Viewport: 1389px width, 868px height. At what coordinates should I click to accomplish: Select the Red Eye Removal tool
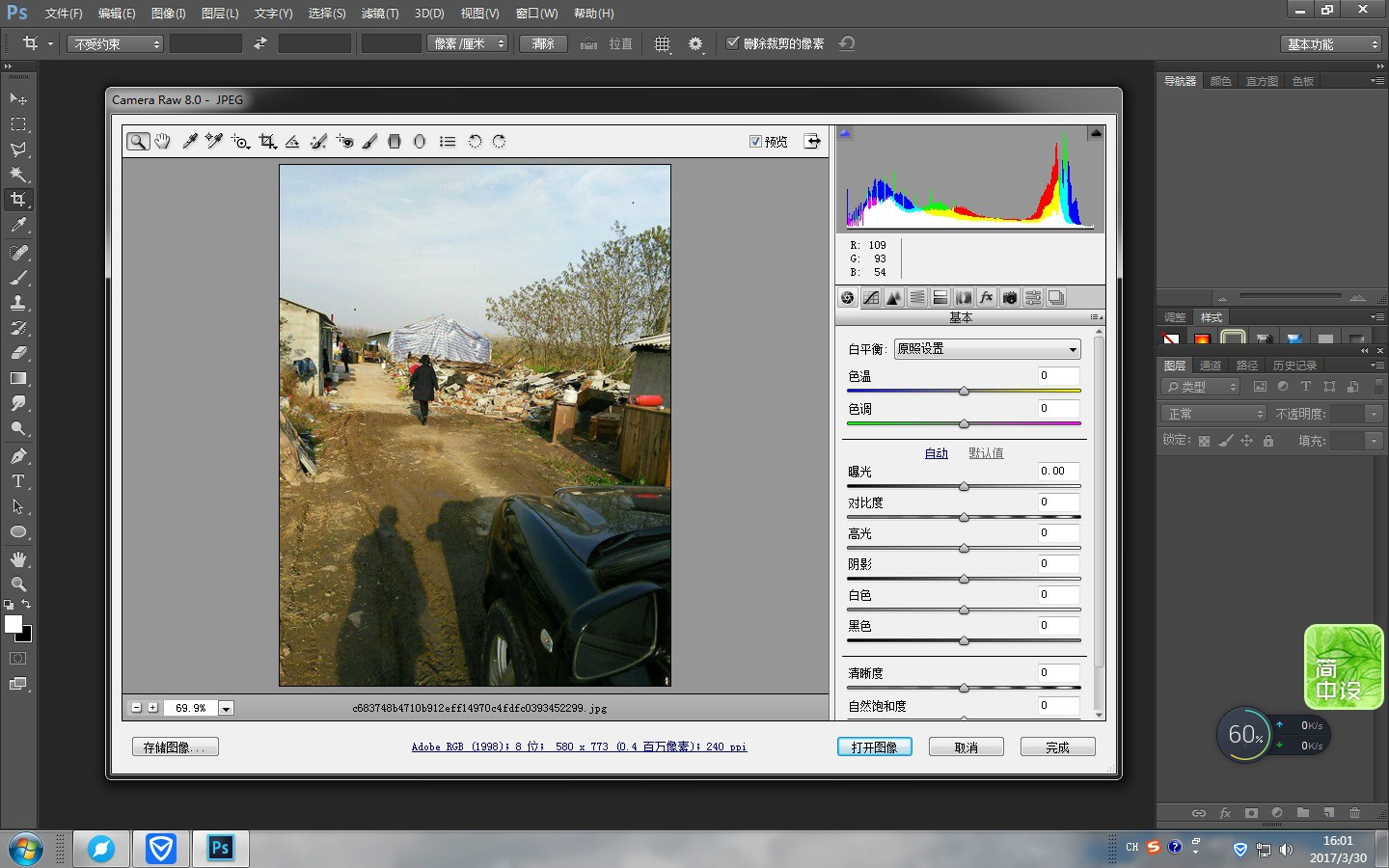pos(344,142)
